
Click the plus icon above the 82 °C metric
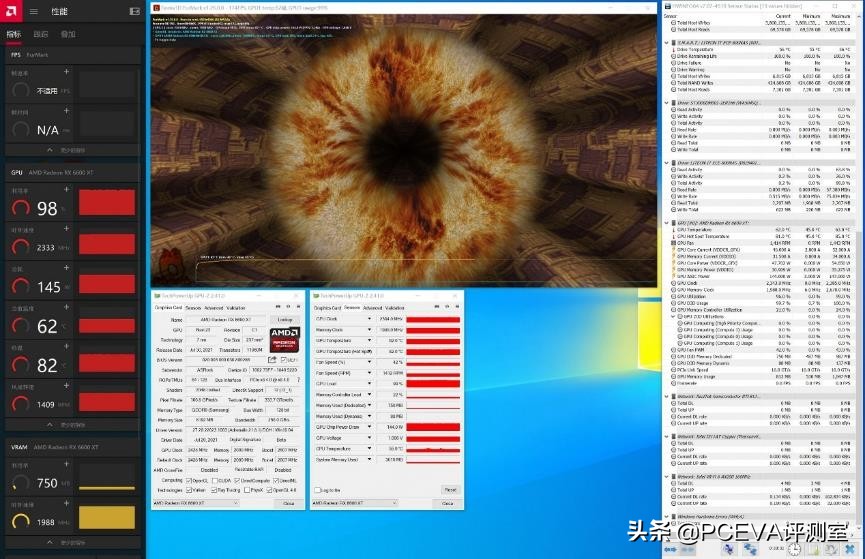click(x=67, y=347)
